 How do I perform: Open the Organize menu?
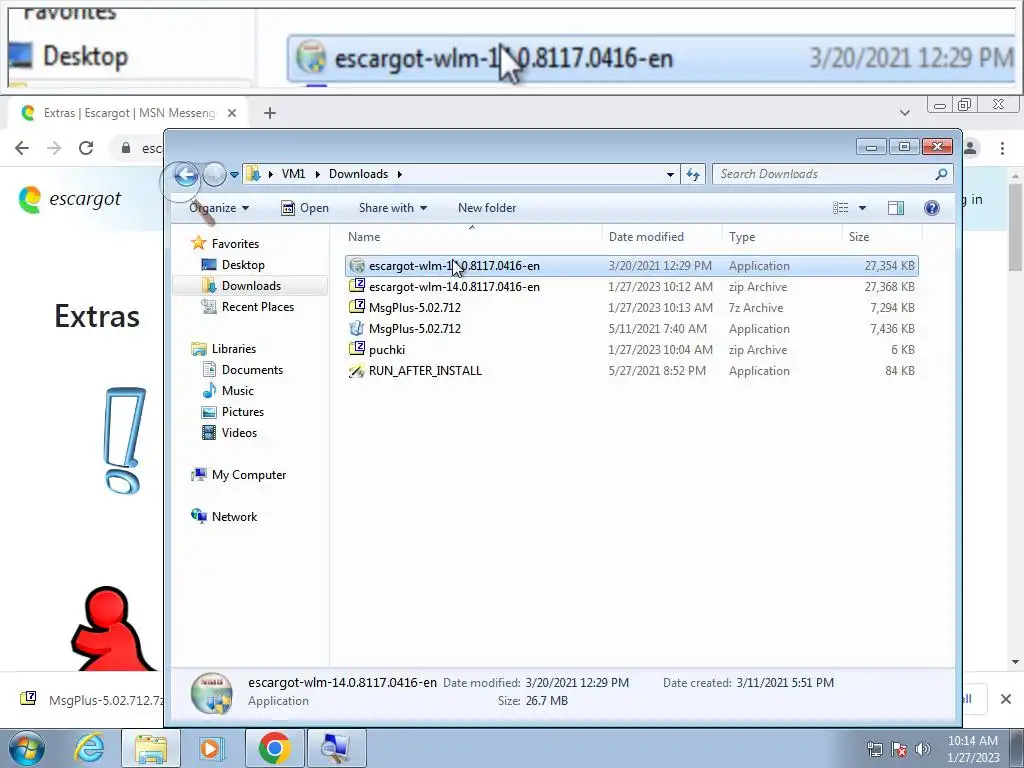pyautogui.click(x=219, y=208)
